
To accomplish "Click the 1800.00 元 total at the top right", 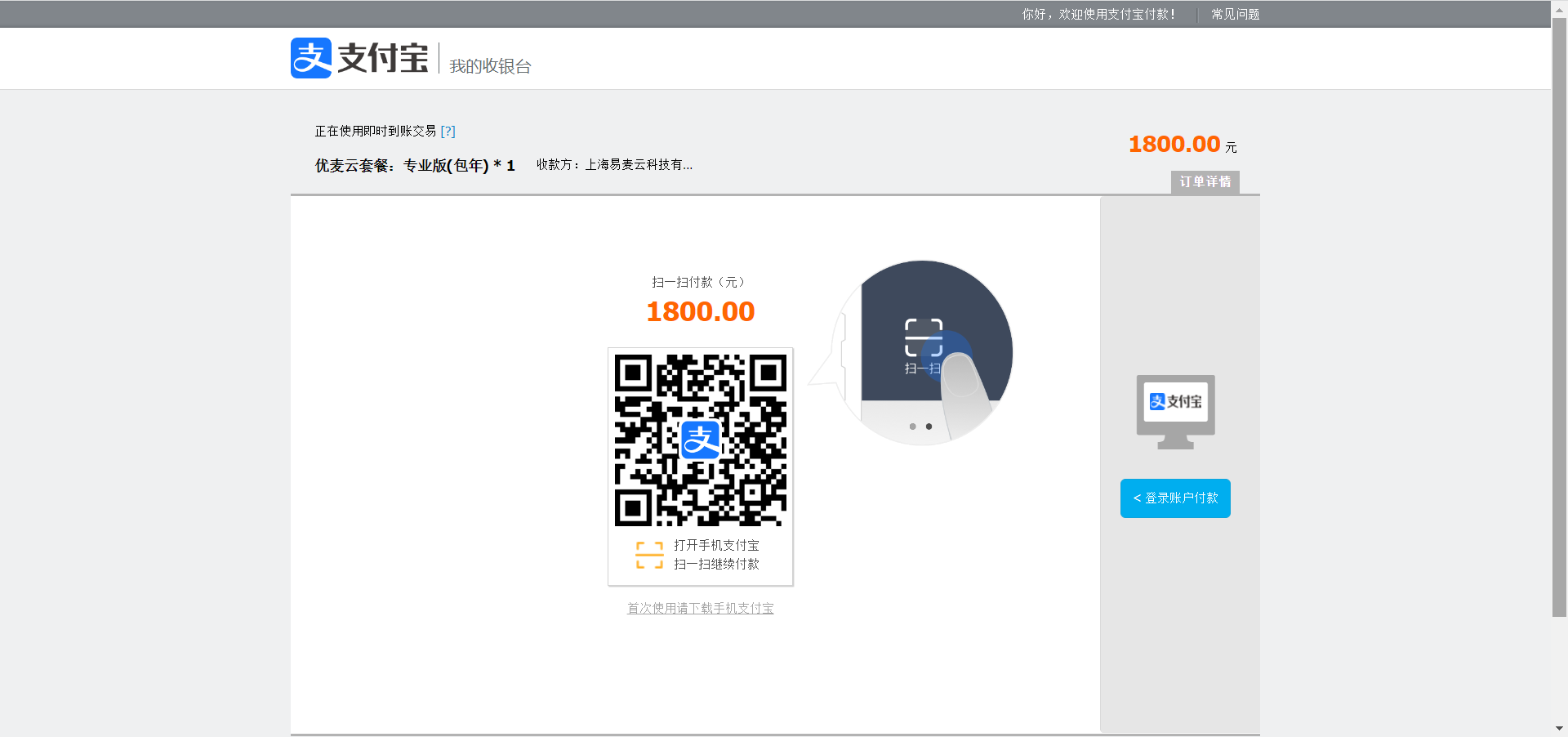I will coord(1183,145).
